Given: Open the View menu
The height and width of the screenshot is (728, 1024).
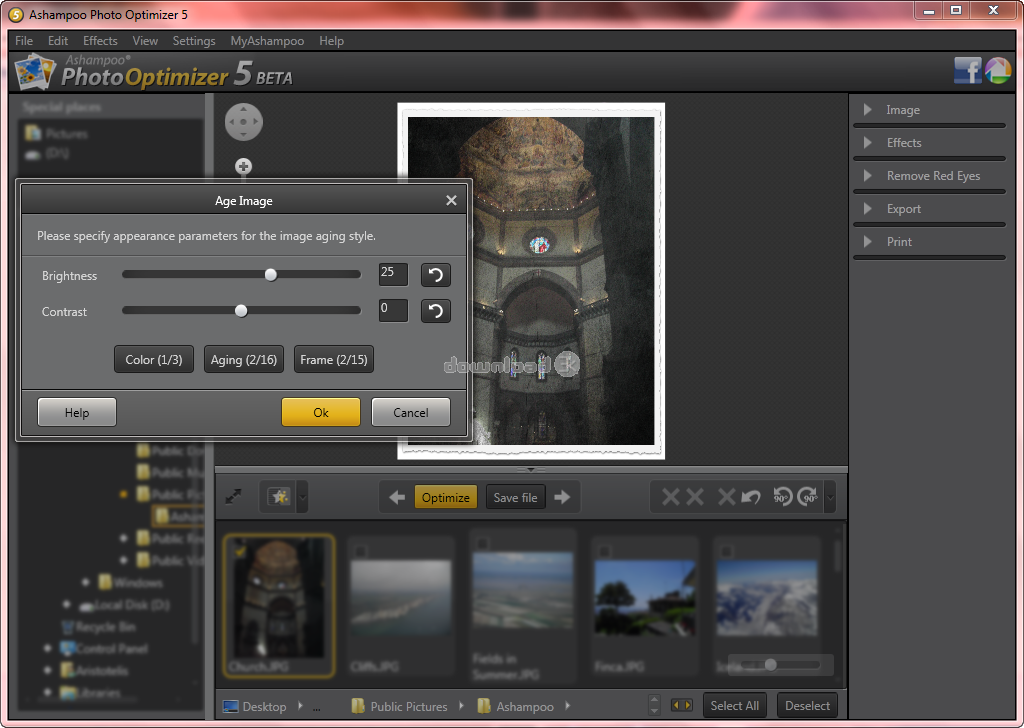Looking at the screenshot, I should click(145, 40).
